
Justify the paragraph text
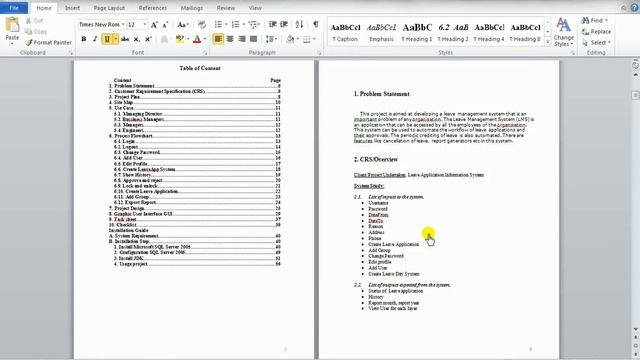tap(253, 39)
